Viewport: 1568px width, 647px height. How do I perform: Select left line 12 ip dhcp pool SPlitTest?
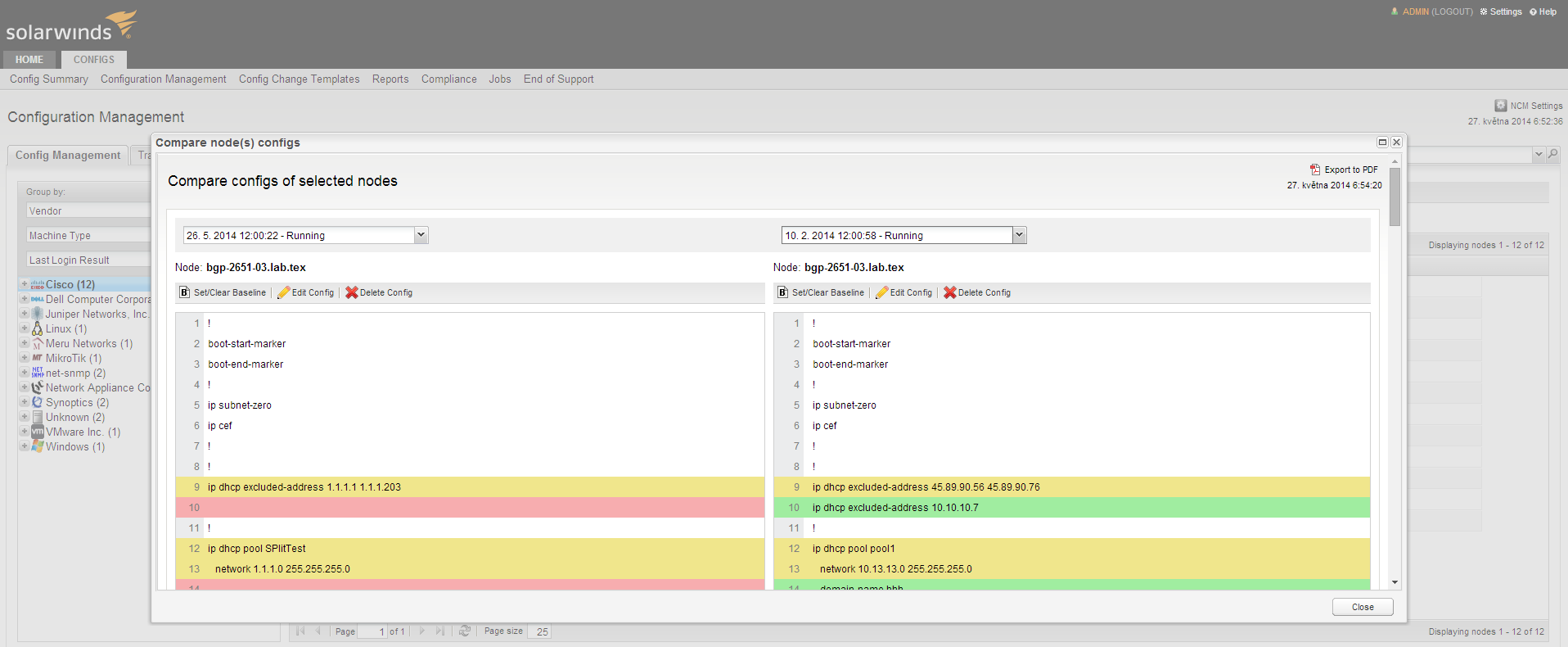tap(470, 549)
